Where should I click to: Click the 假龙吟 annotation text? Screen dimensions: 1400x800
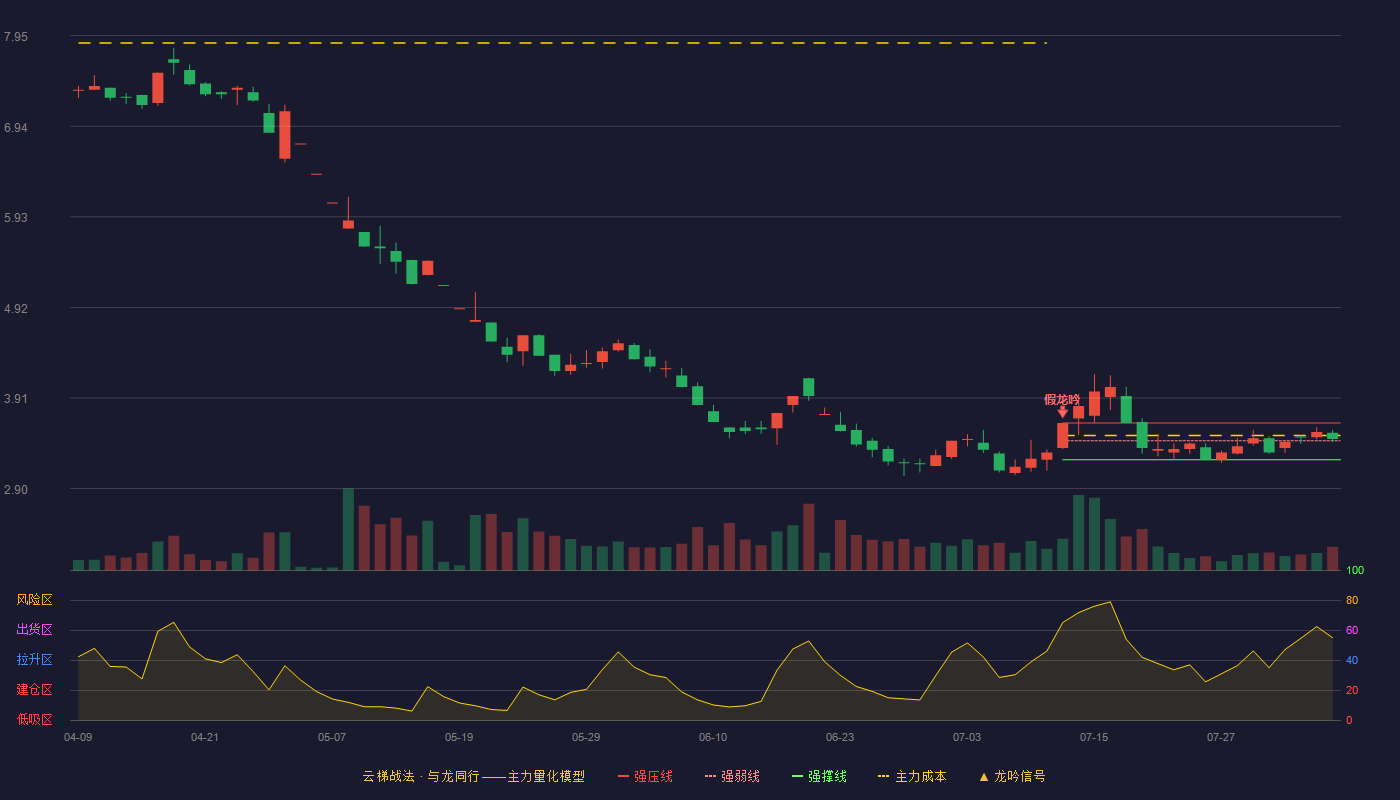coord(1062,399)
